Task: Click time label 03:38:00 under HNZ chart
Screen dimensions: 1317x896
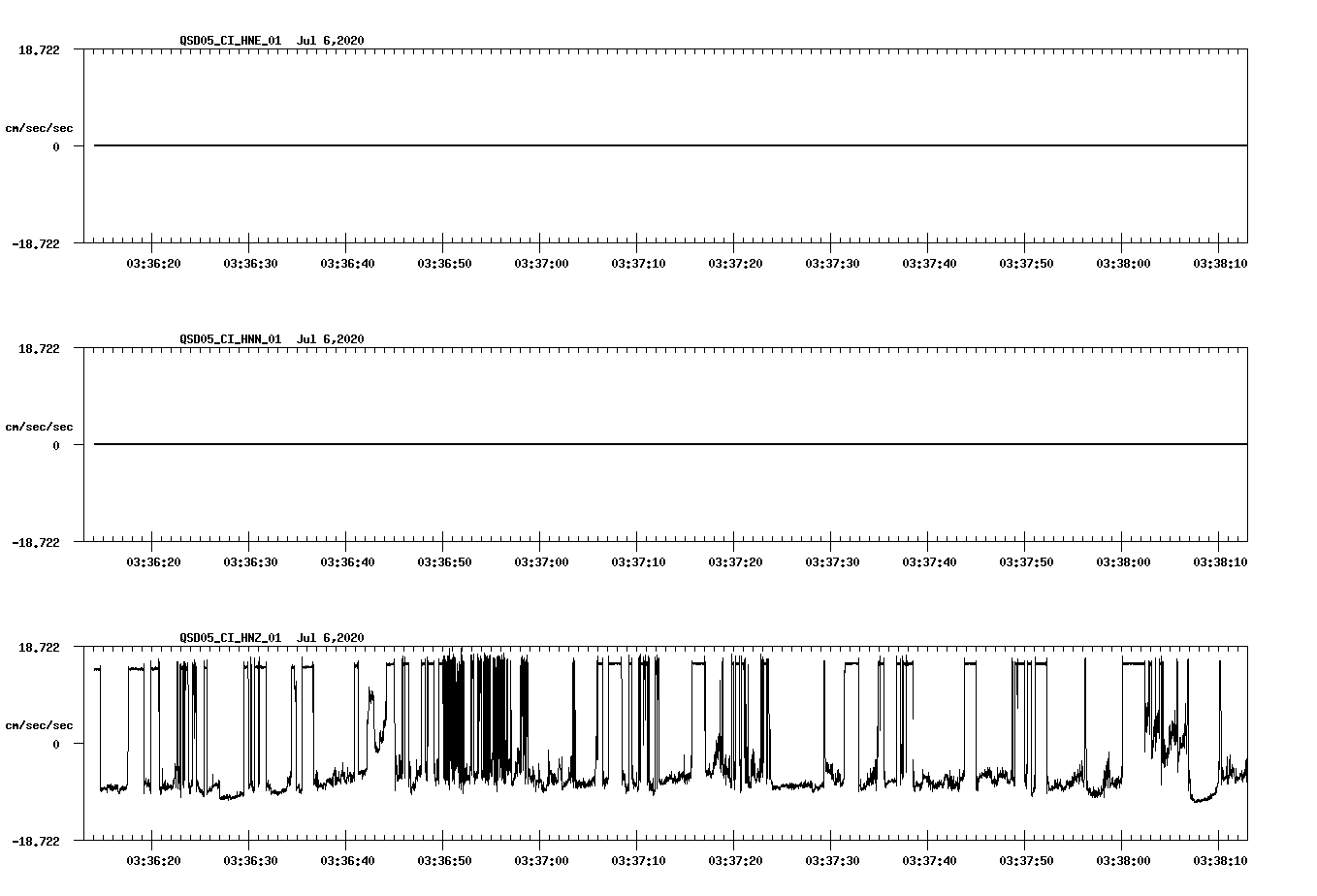Action: click(x=1123, y=861)
